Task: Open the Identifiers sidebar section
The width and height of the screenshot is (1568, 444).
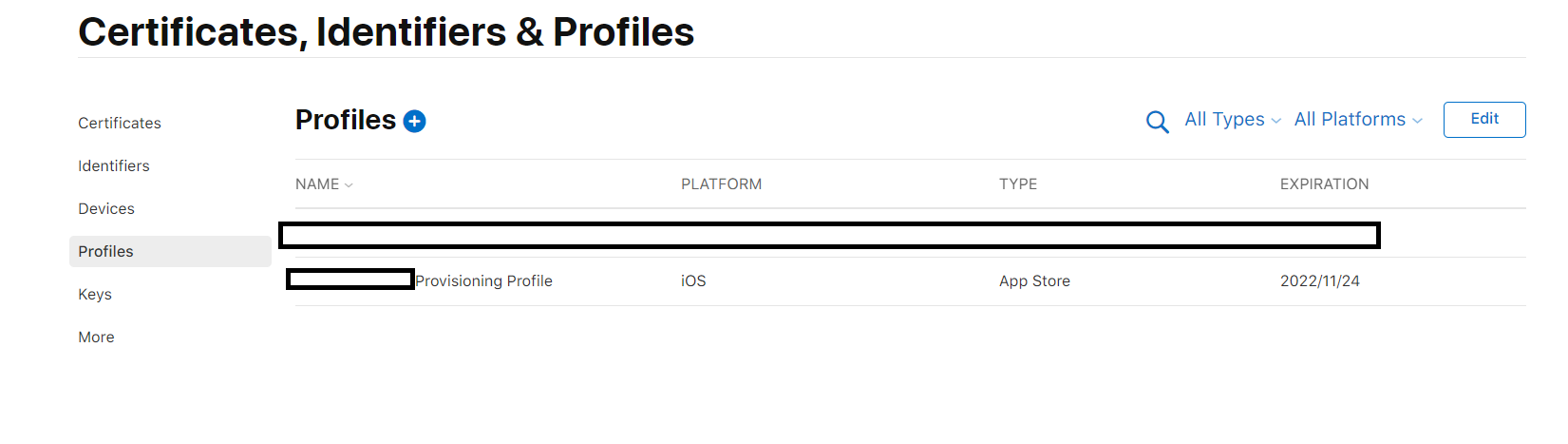Action: click(114, 166)
